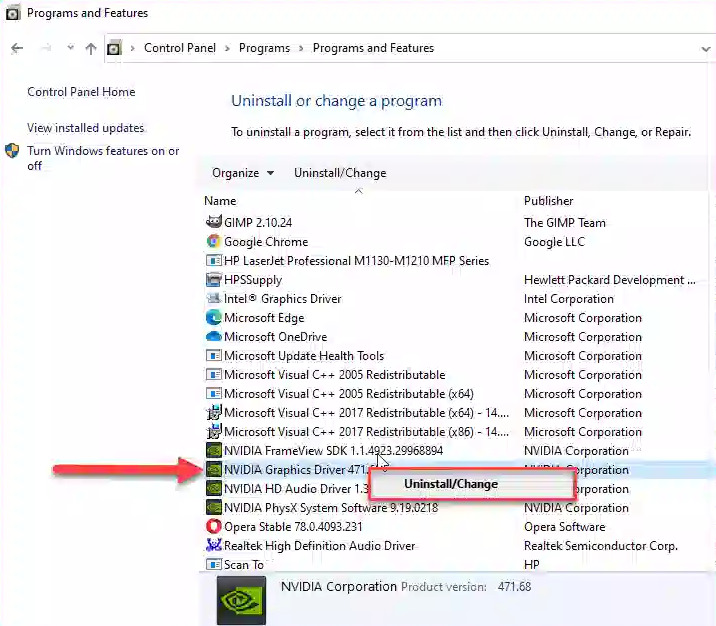Click the Realtek High Definition Audio icon
Screen dimensions: 716x626
[213, 546]
